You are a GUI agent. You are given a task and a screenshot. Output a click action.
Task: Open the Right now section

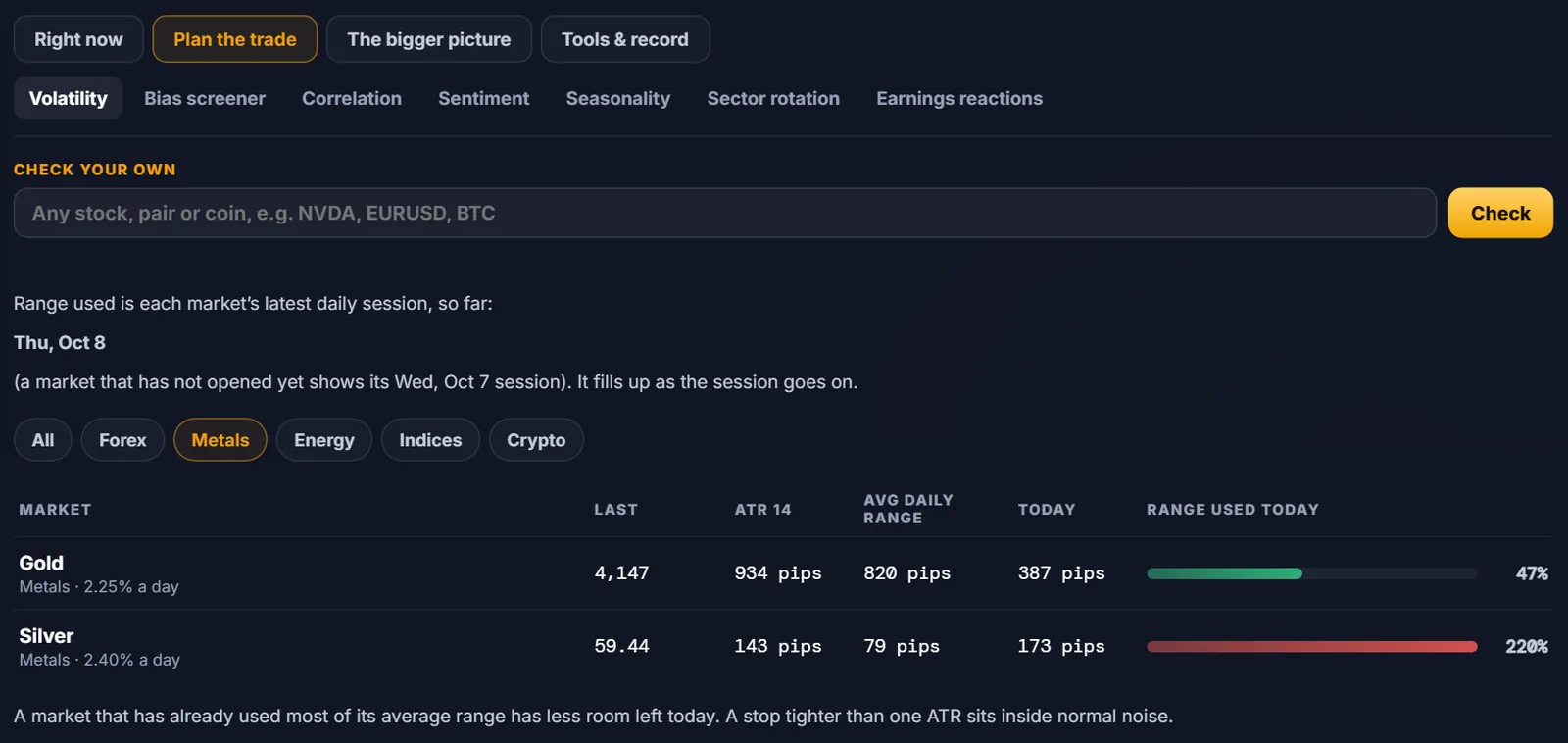[78, 39]
